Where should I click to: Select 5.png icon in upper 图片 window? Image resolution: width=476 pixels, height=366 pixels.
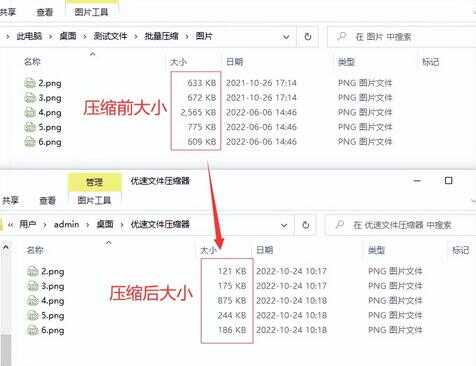click(30, 127)
